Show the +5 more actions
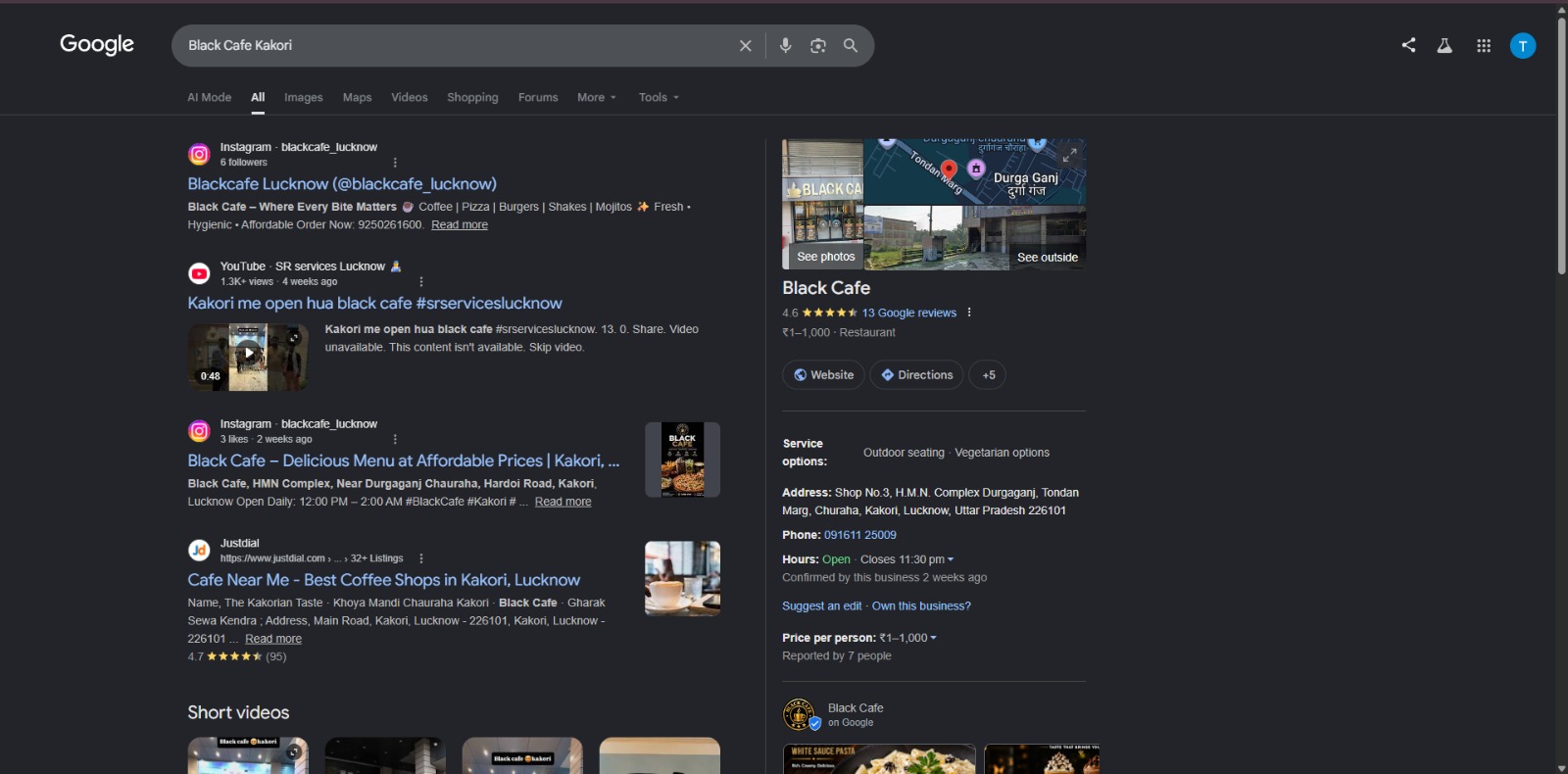 (988, 375)
